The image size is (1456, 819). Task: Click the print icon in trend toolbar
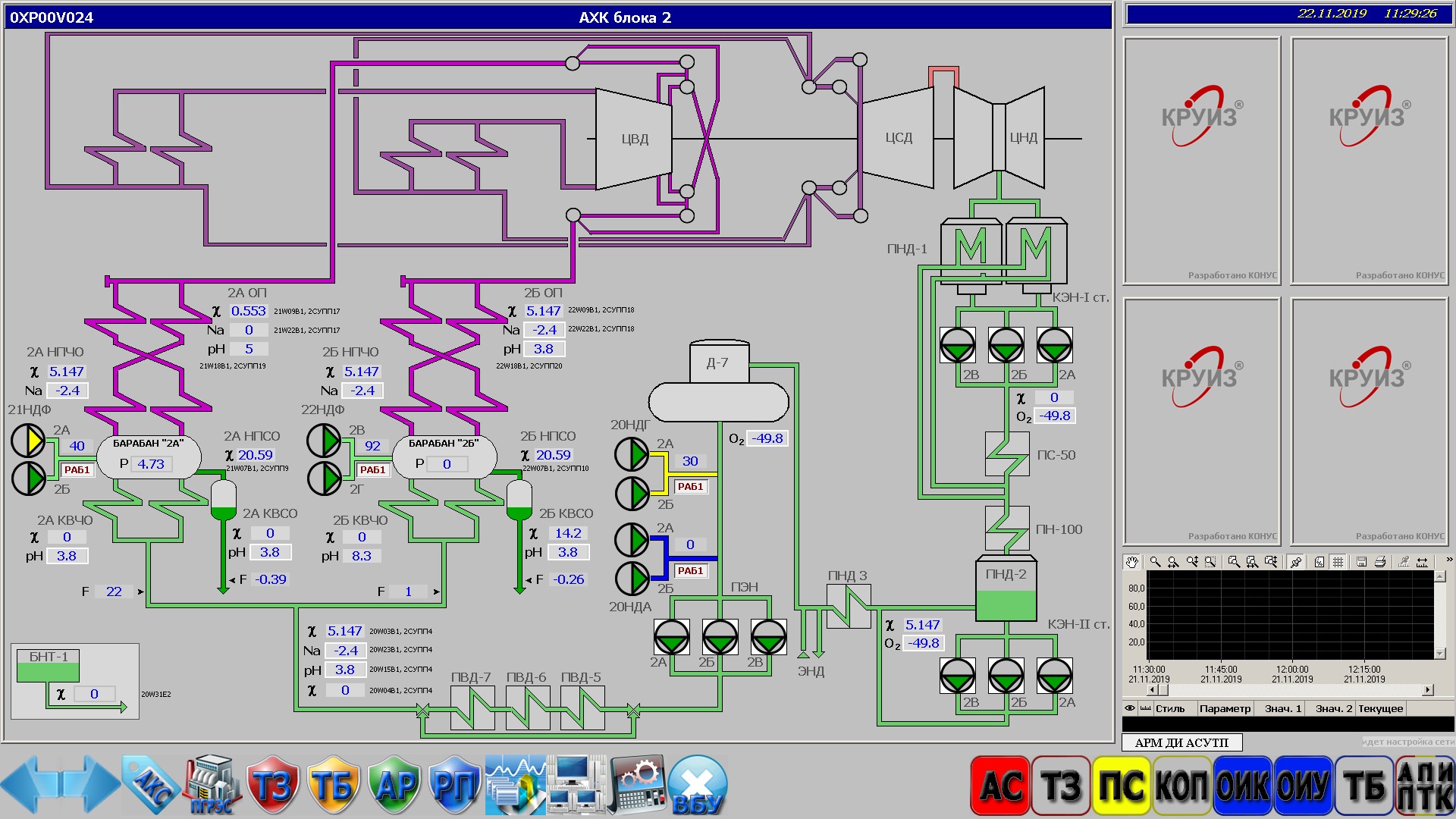pyautogui.click(x=1380, y=562)
